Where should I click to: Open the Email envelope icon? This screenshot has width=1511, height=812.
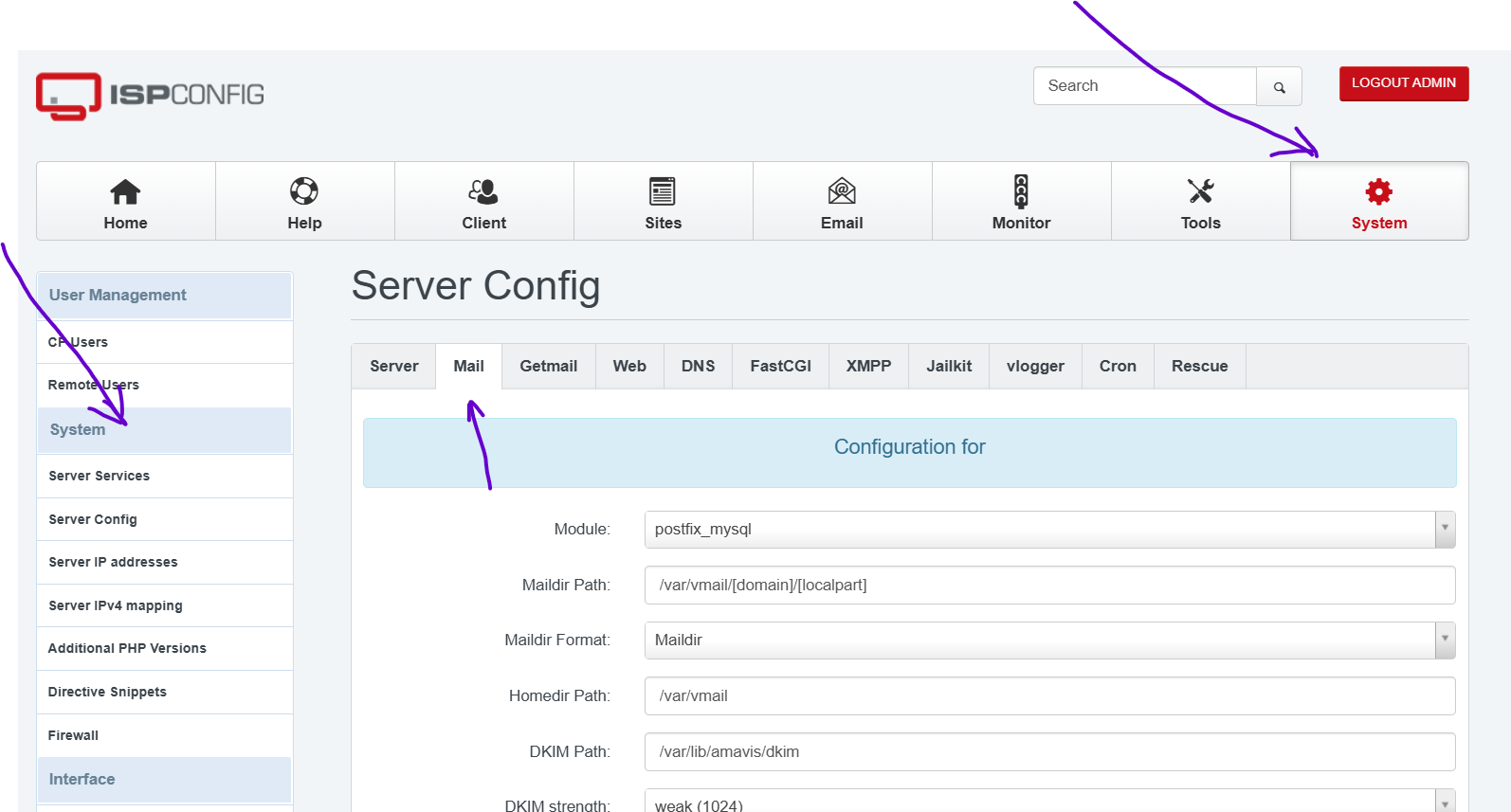click(x=842, y=191)
